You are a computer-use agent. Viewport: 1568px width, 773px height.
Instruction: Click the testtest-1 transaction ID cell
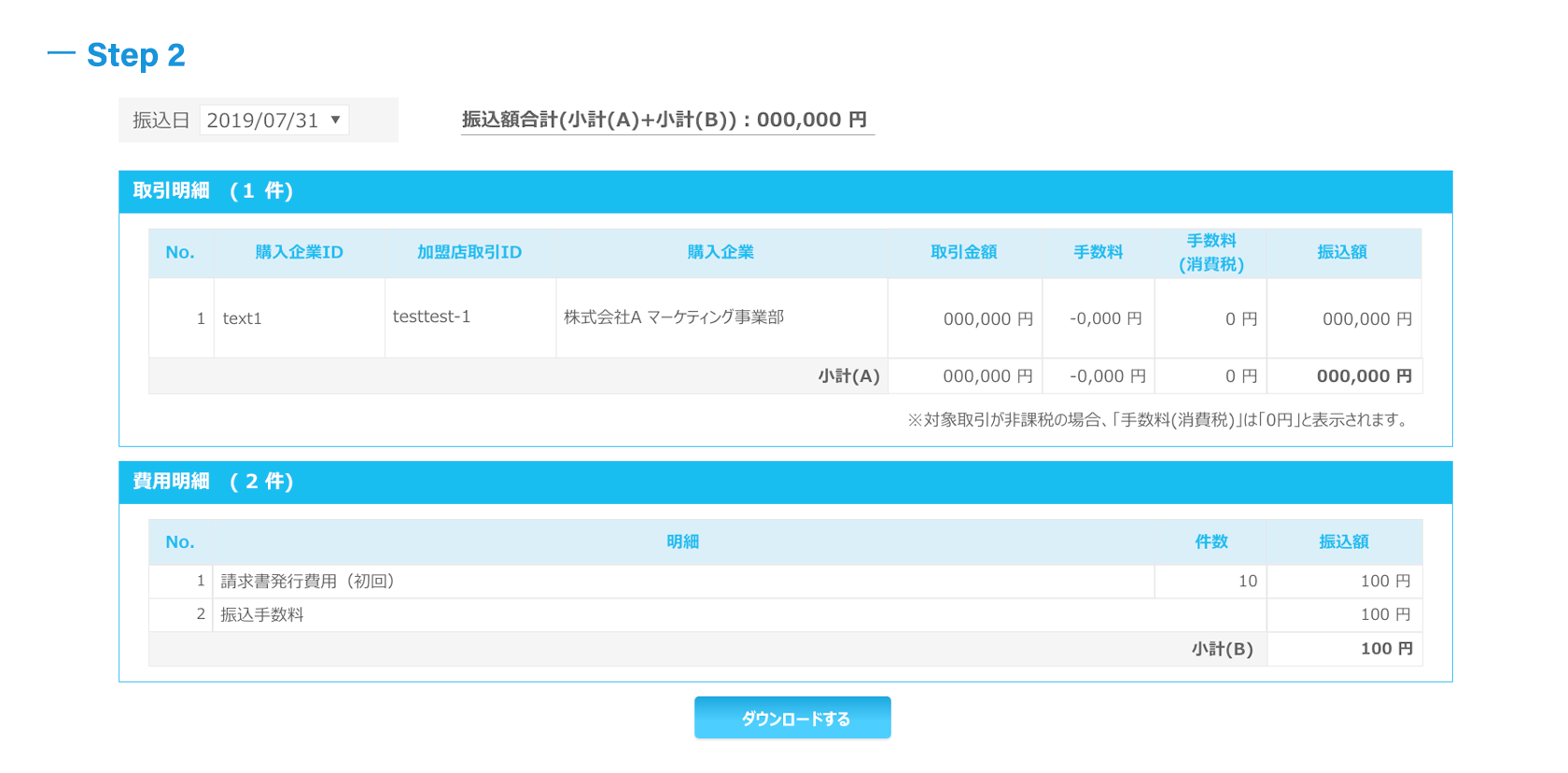(x=470, y=318)
